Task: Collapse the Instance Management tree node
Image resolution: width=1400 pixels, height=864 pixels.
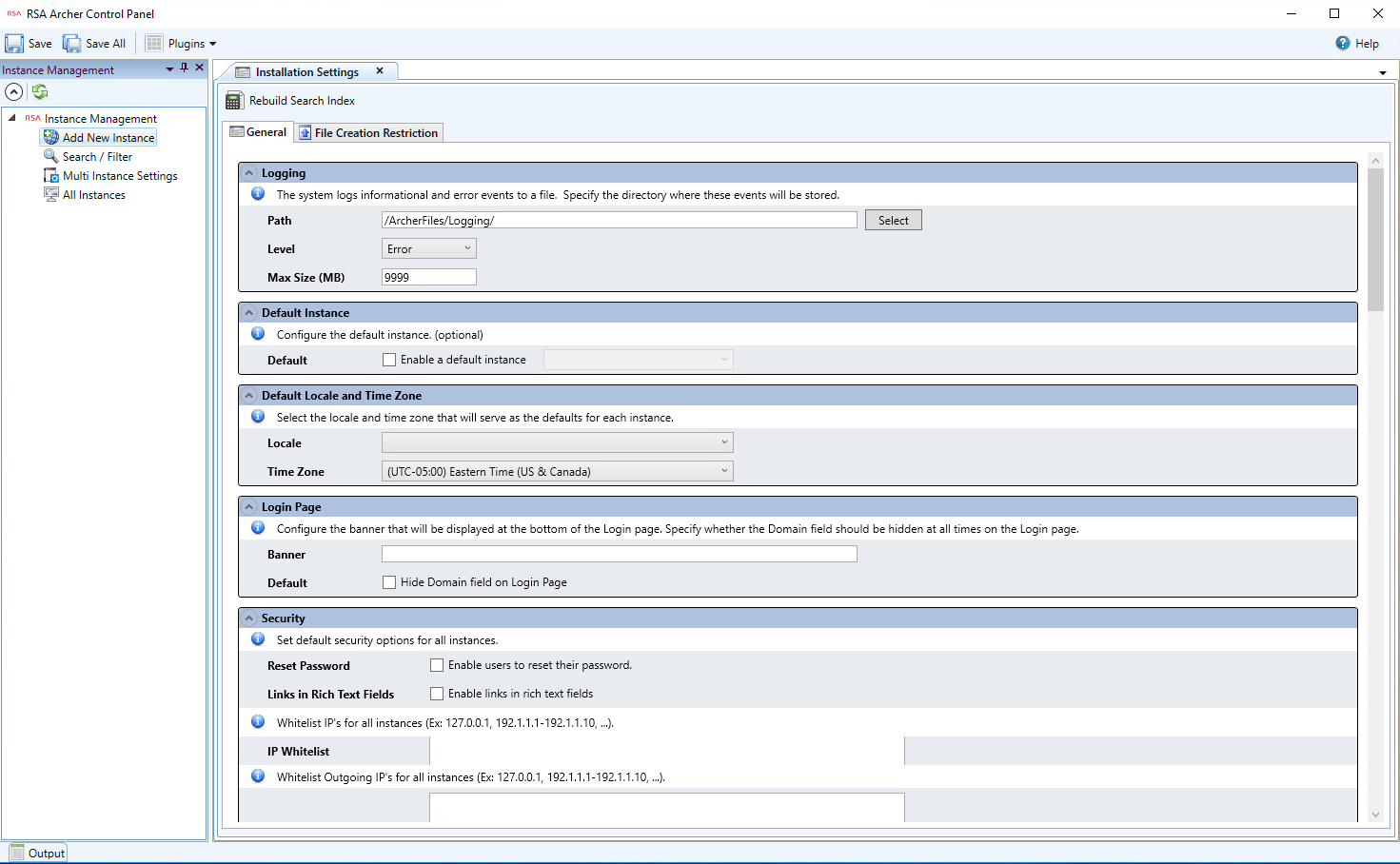Action: [x=11, y=118]
